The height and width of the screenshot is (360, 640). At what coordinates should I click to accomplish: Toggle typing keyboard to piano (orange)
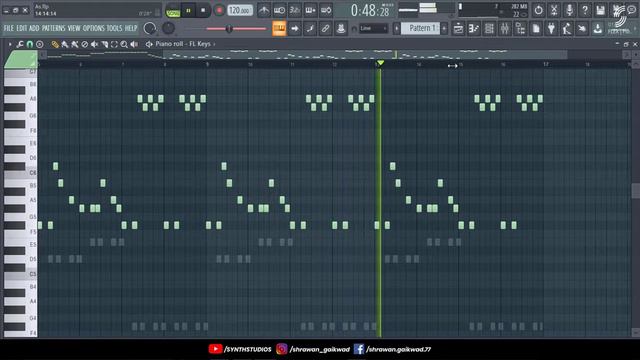point(279,29)
